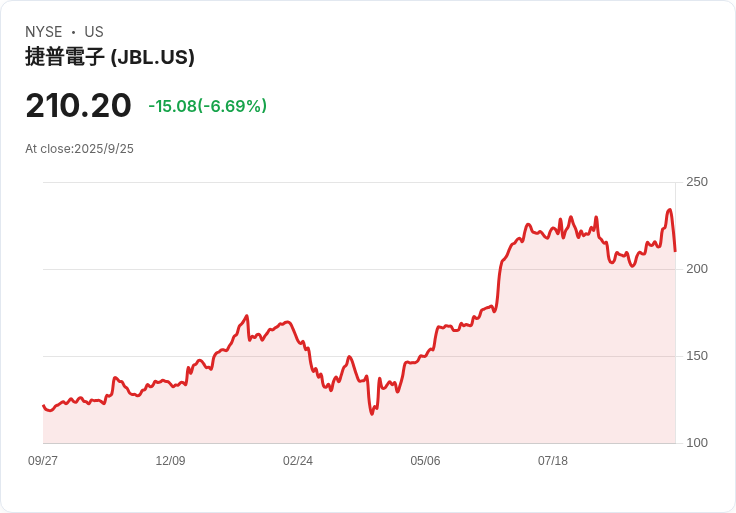Select the 02/24 date on the axis
The height and width of the screenshot is (513, 736).
pos(298,461)
